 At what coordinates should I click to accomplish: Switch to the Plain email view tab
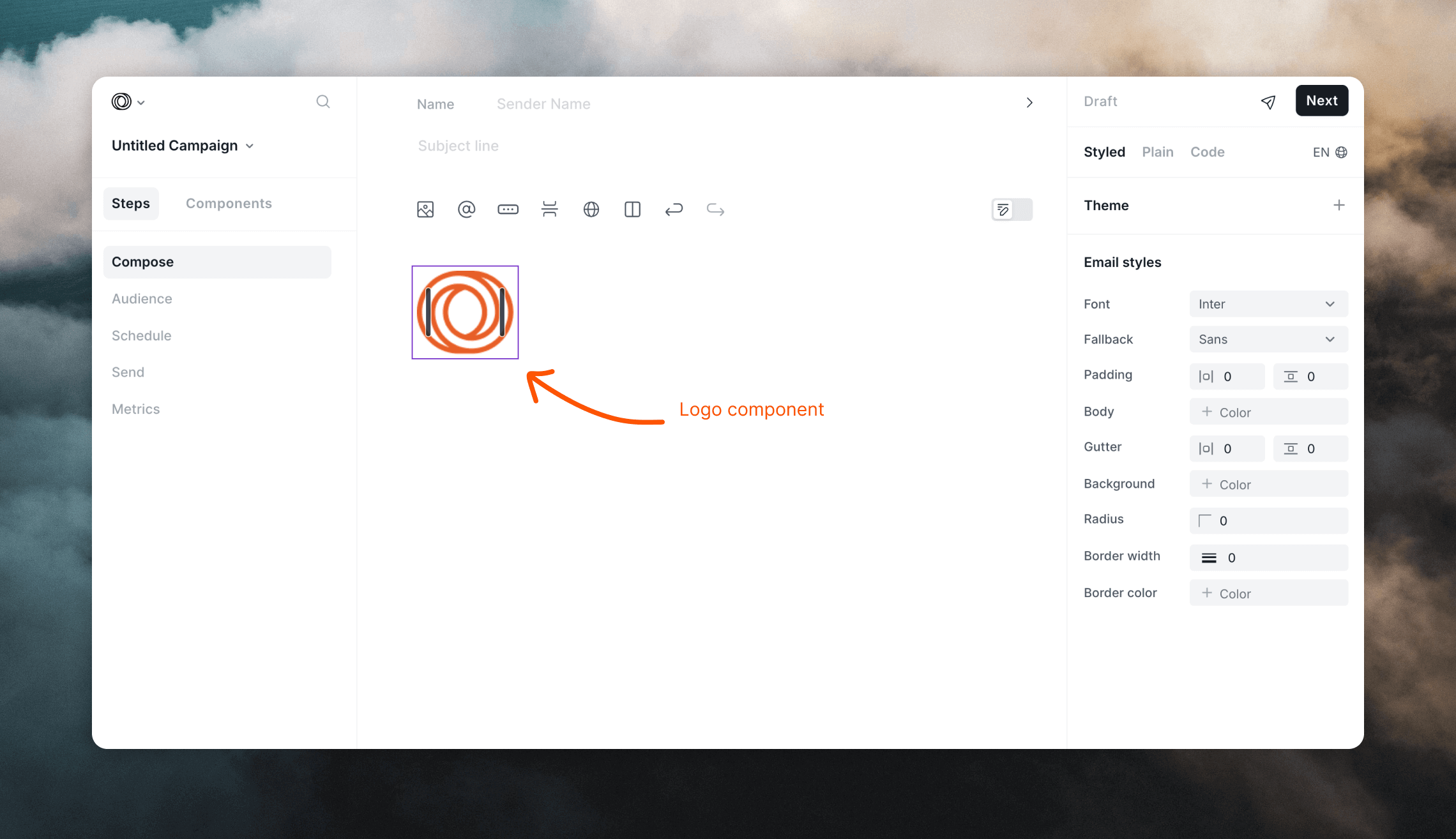coord(1157,152)
